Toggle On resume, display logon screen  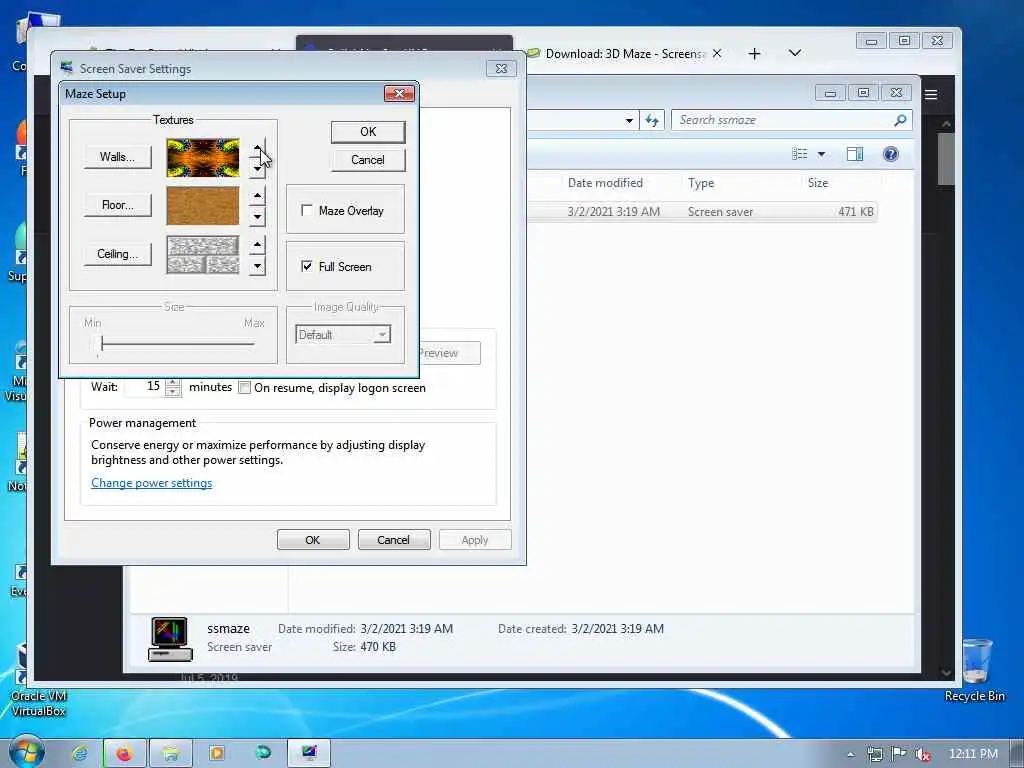click(245, 388)
